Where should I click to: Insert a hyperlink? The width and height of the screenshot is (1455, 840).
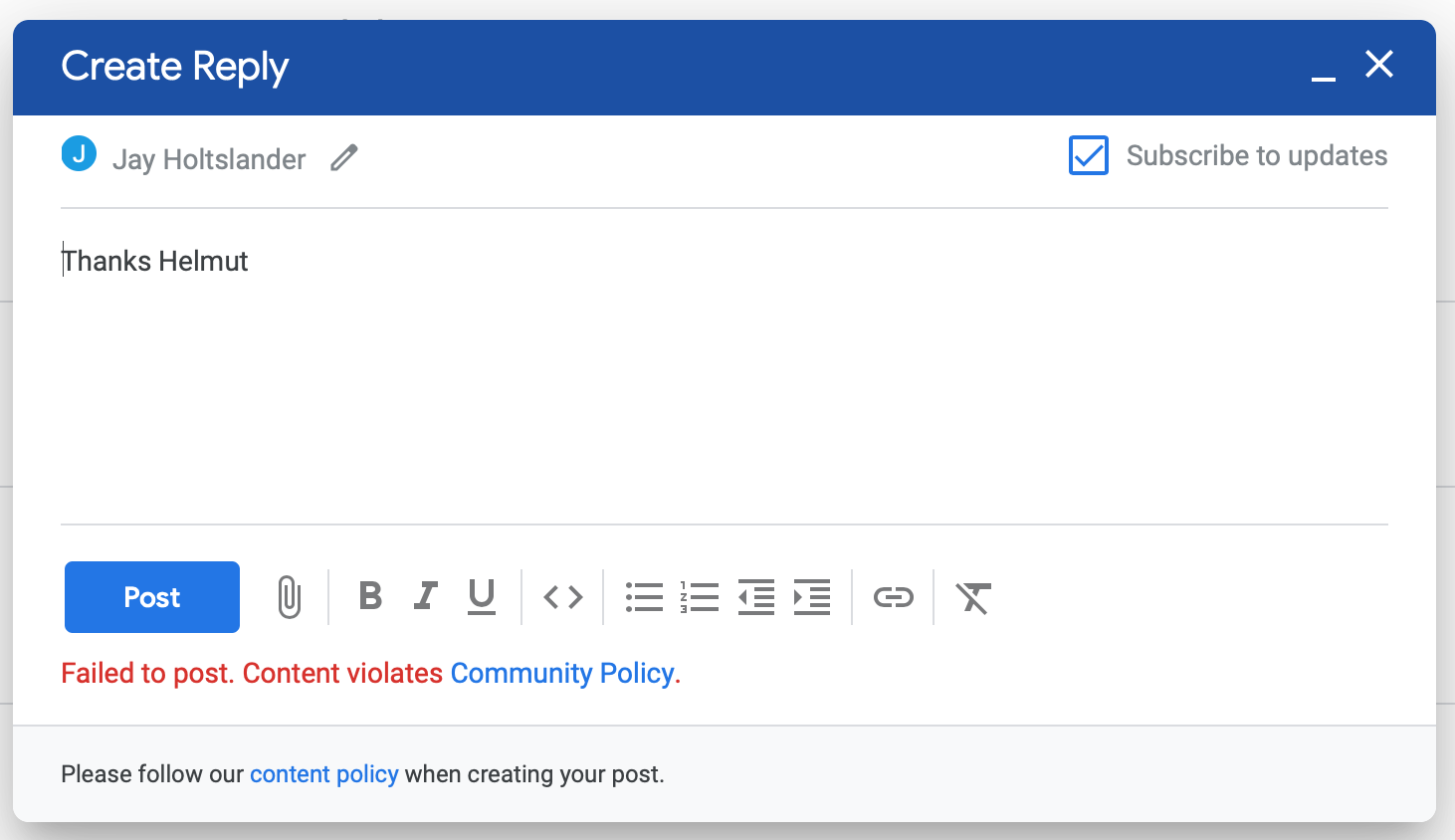pos(894,597)
